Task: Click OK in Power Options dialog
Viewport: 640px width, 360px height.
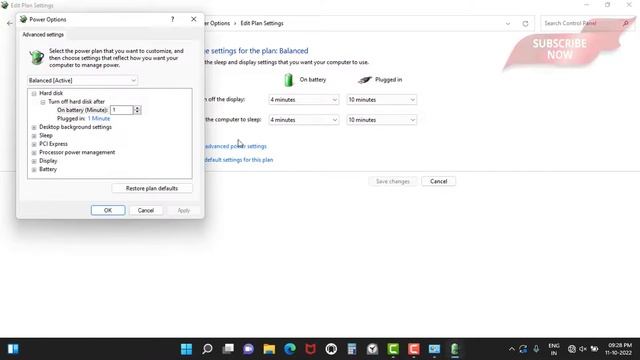Action: 108,210
